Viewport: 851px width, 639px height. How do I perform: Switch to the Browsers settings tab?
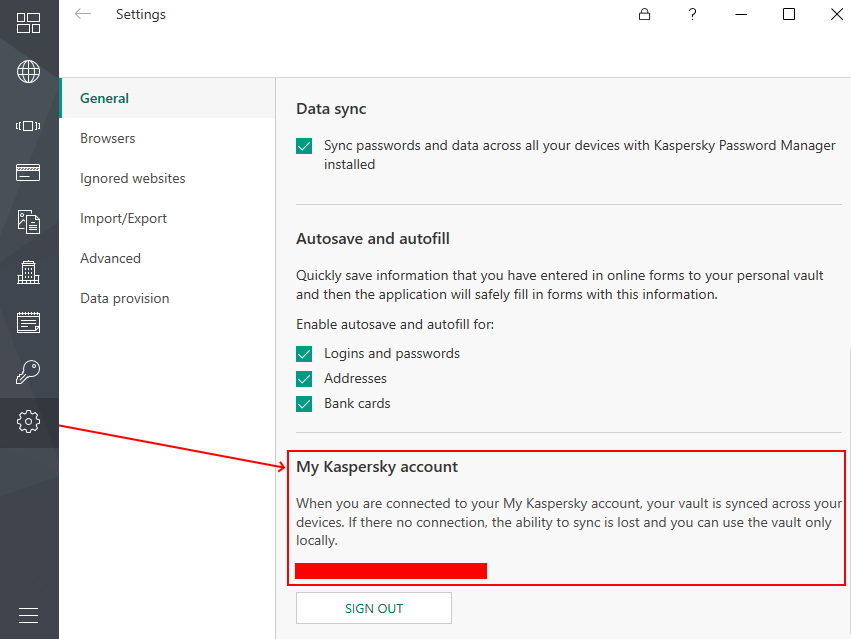point(167,138)
